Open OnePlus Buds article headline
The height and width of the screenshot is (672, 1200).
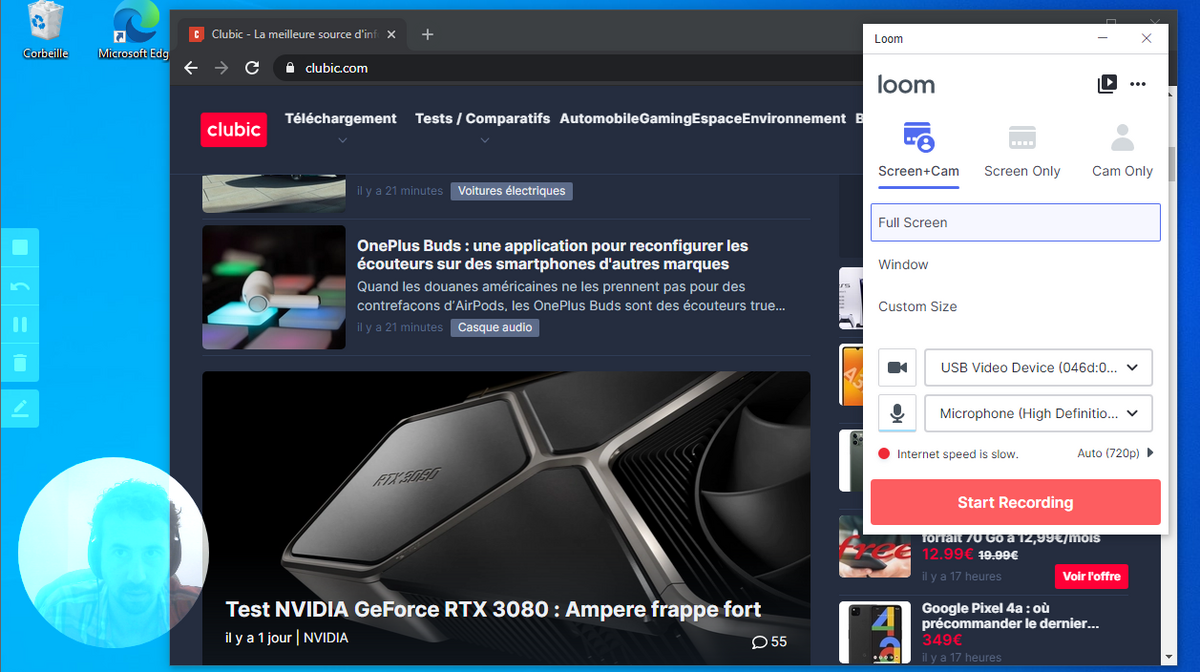pos(553,255)
